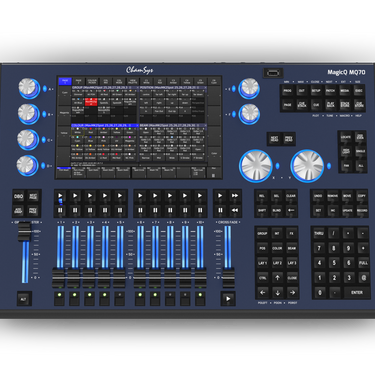Click the Grand Master fader handle

tap(24, 232)
